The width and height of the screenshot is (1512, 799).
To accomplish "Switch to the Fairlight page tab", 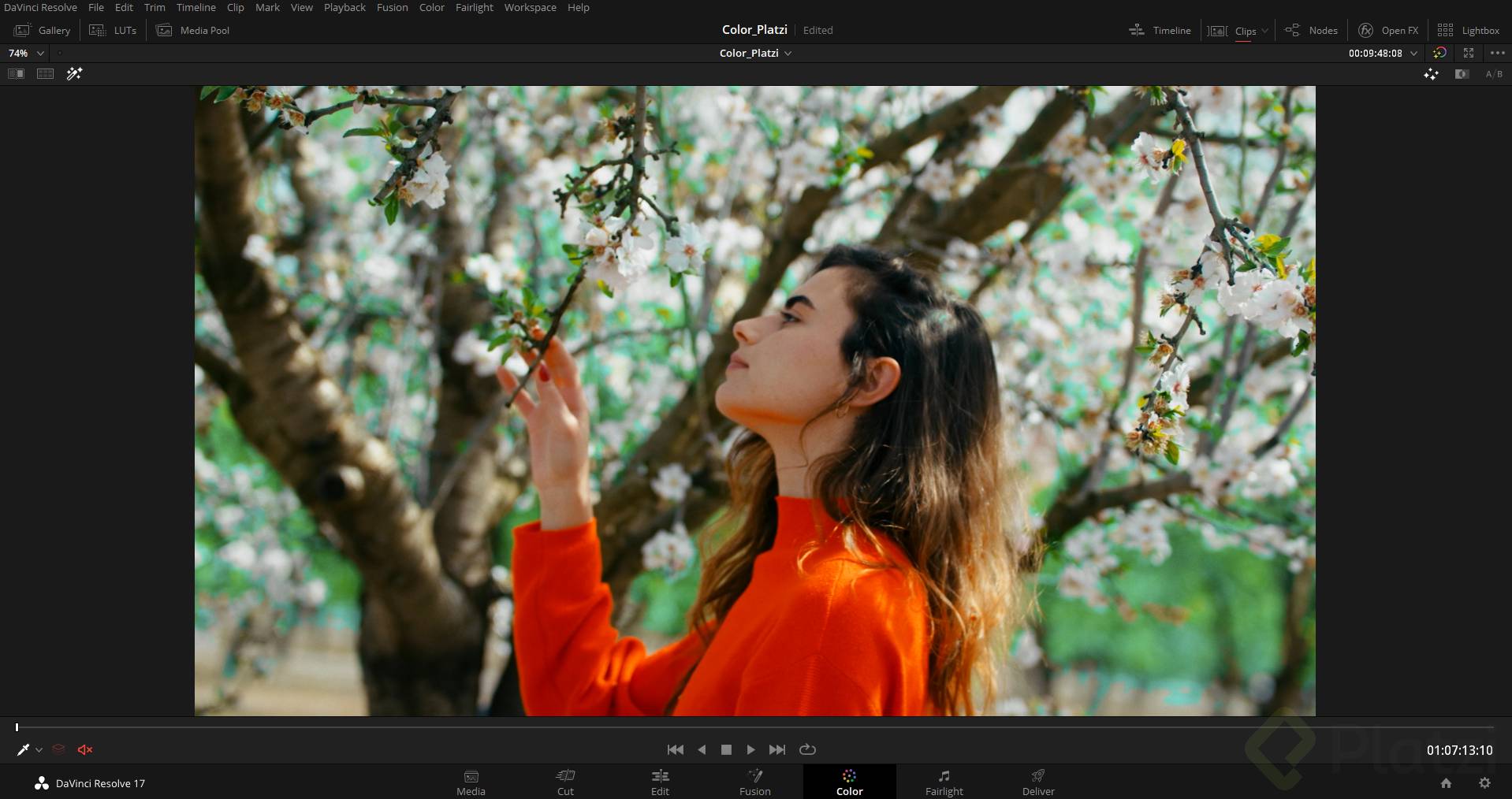I will pyautogui.click(x=944, y=782).
